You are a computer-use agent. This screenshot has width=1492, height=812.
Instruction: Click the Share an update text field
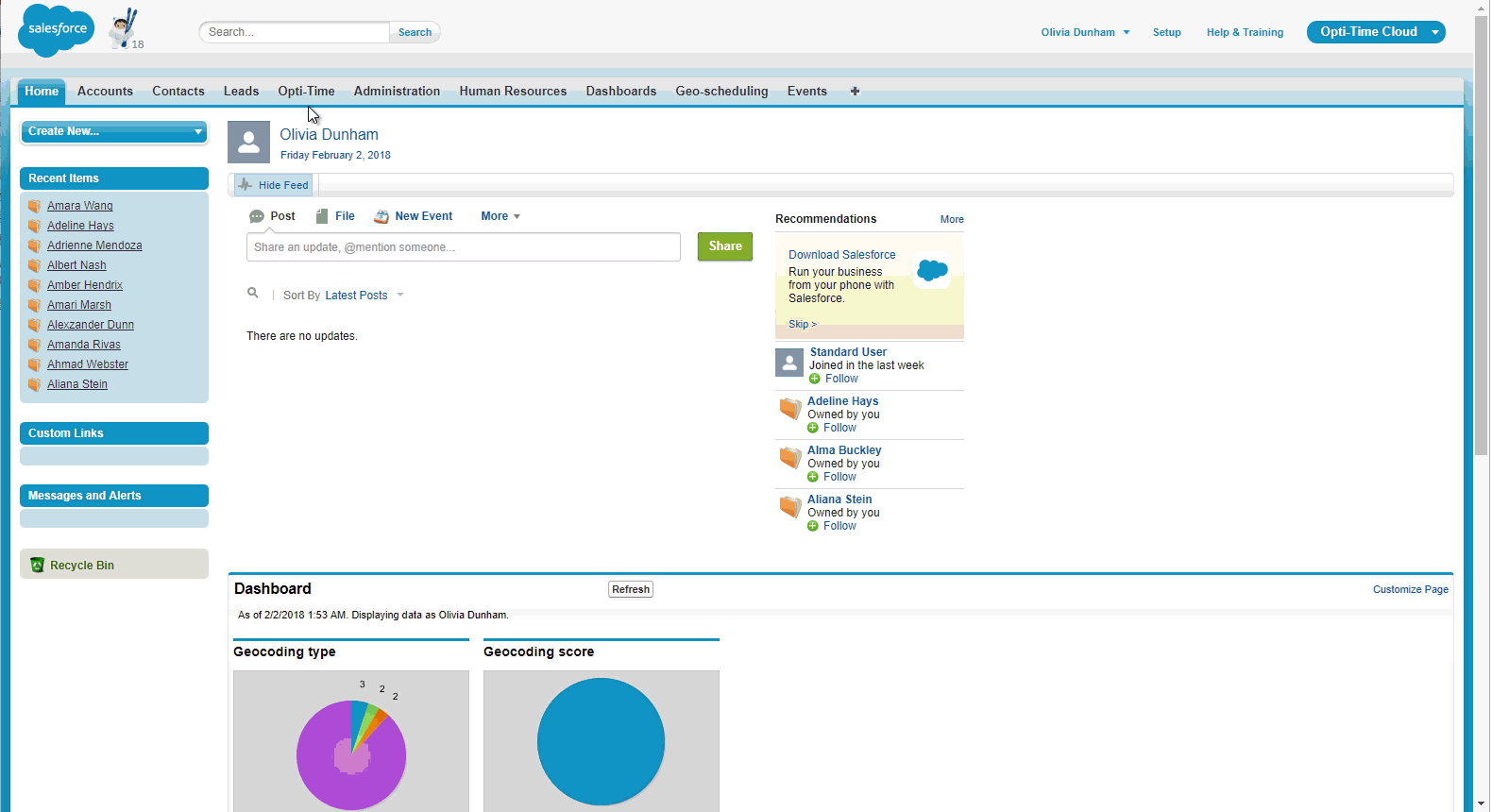(463, 247)
